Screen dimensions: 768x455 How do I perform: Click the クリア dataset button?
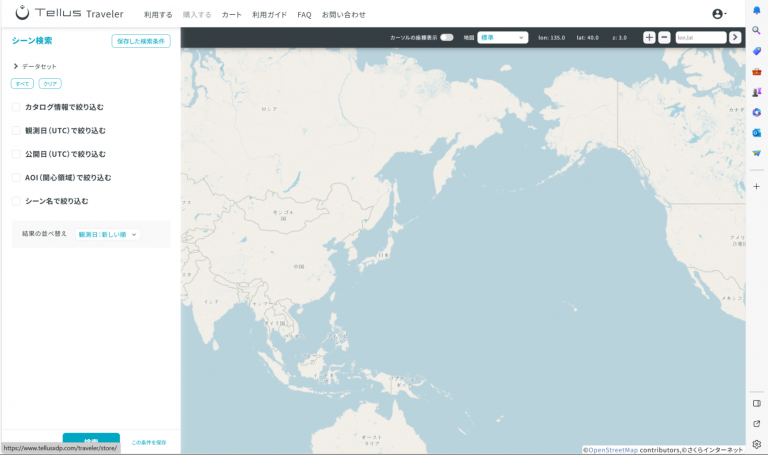[x=50, y=84]
